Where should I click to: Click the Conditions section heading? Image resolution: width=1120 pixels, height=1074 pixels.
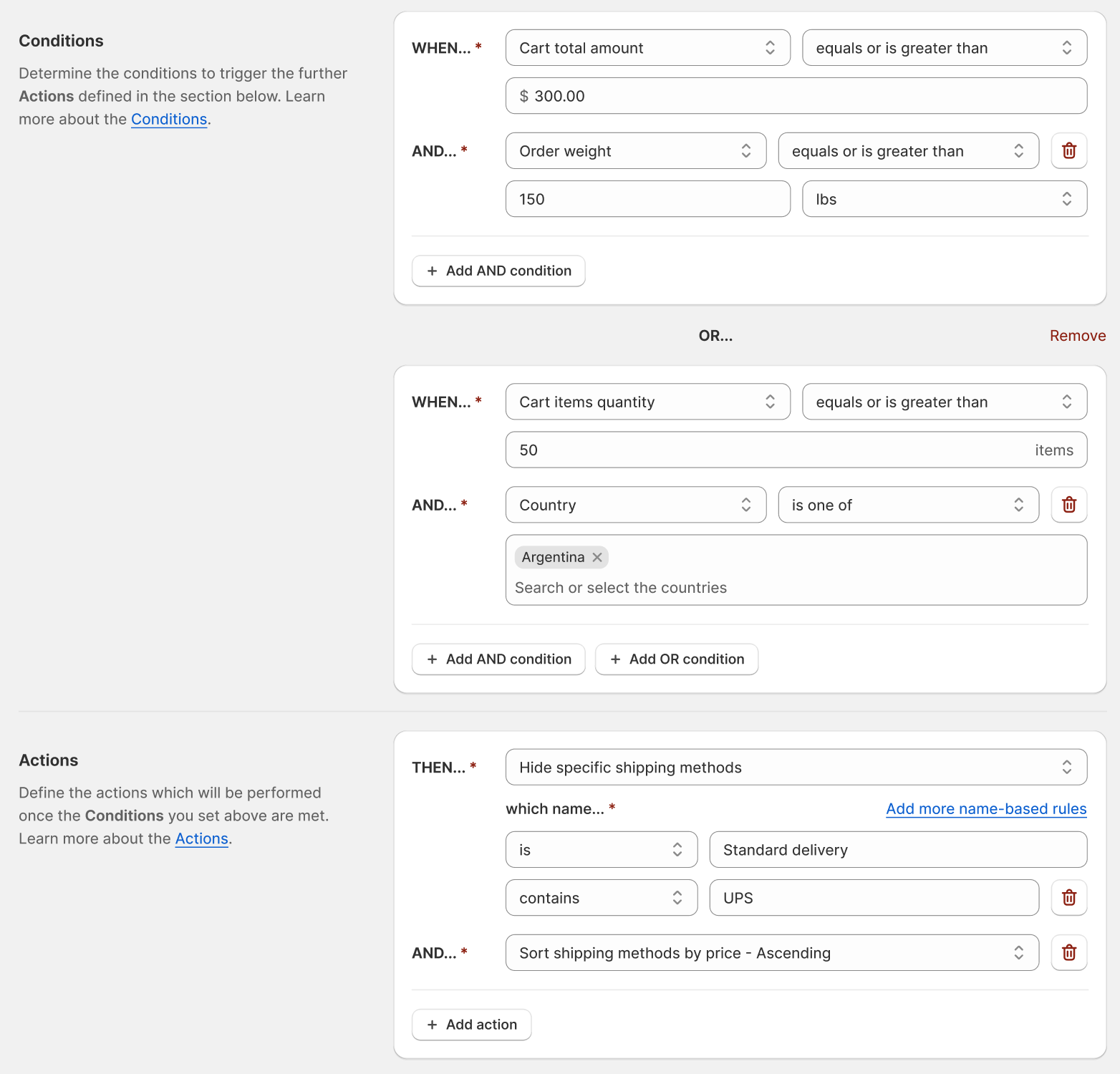61,41
